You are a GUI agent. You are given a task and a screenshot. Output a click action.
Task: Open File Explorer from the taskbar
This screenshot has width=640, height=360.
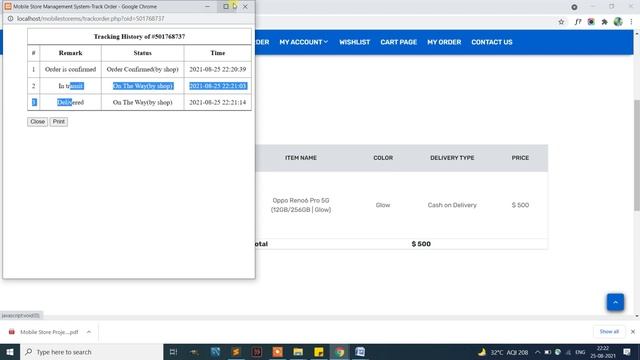tap(298, 352)
